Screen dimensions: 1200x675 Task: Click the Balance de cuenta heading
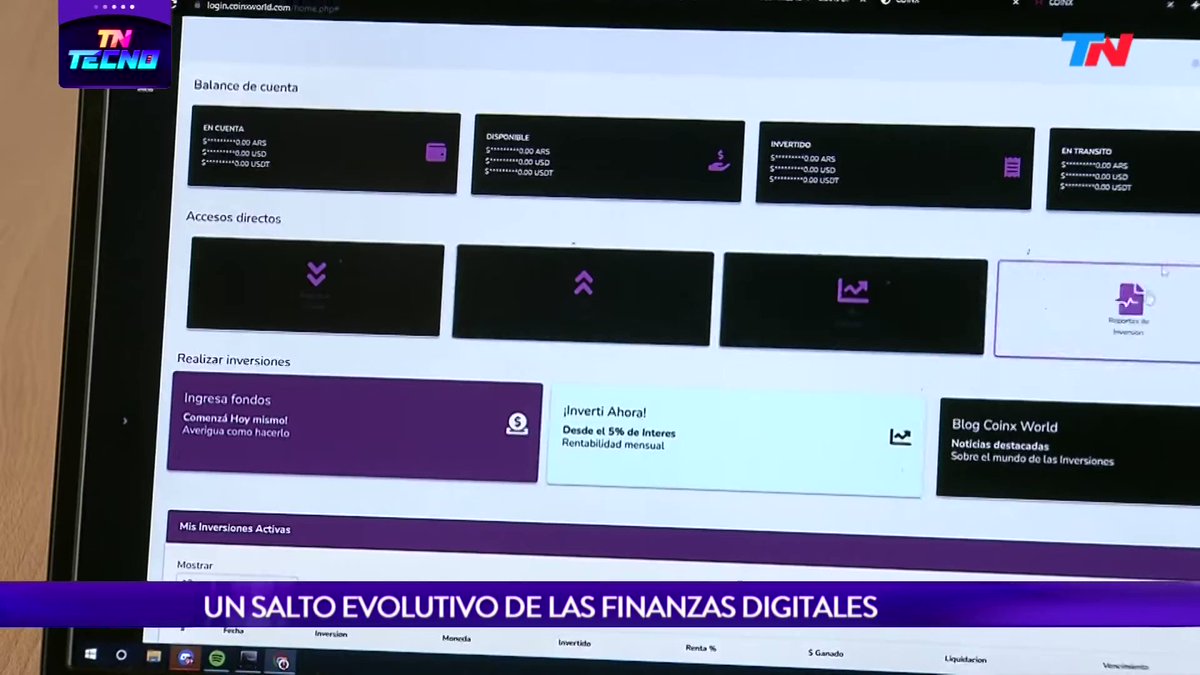(x=245, y=86)
